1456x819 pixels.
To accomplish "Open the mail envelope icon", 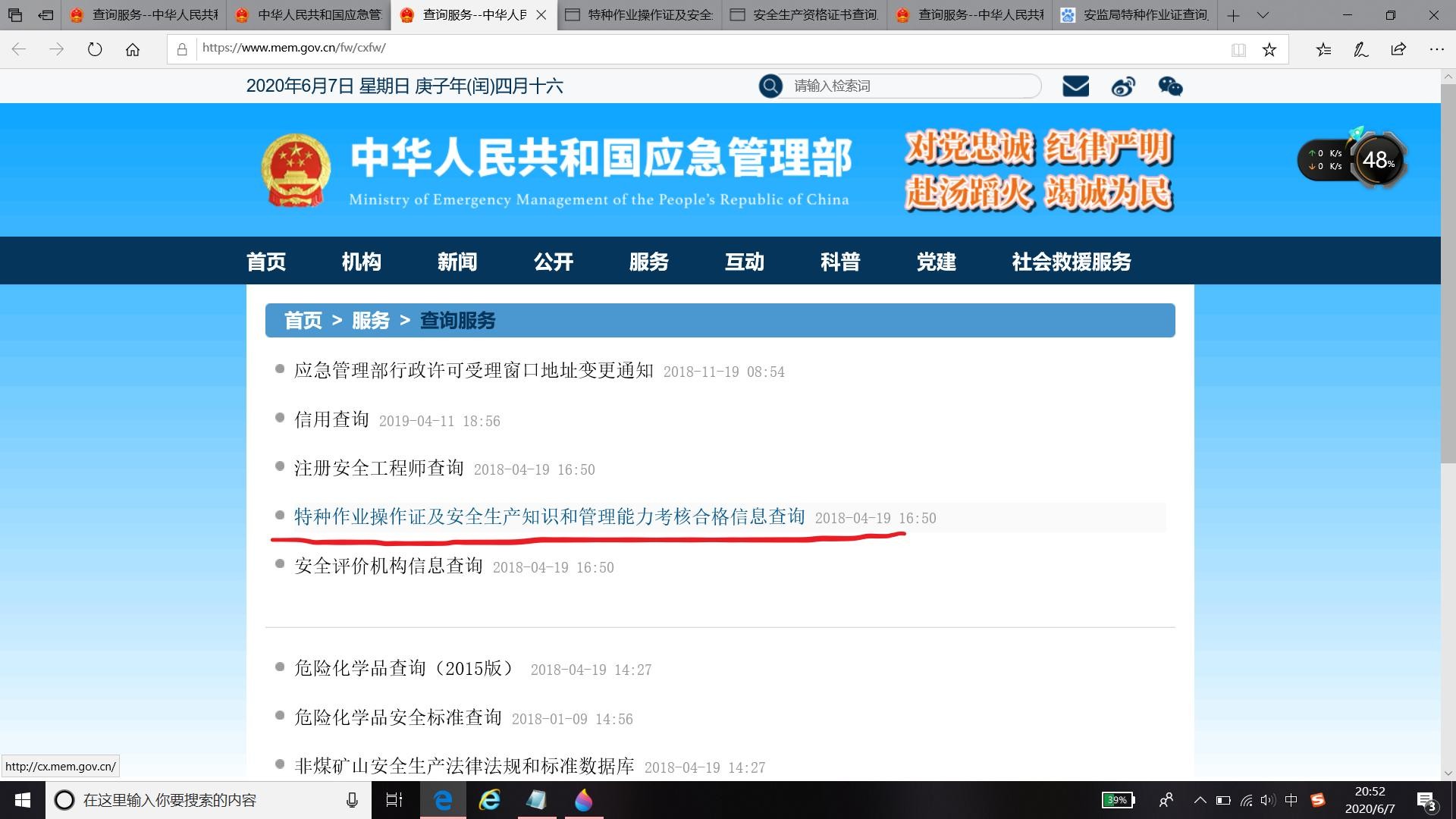I will coord(1075,86).
